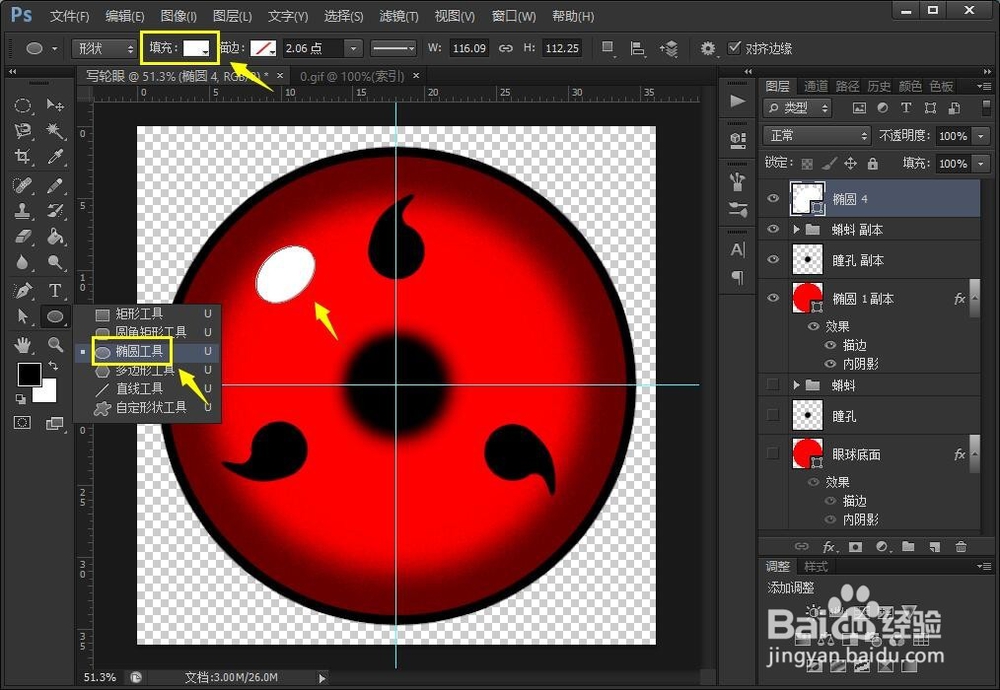
Task: Toggle 内阴影 effect under 椭圆 1 副本
Action: point(830,363)
